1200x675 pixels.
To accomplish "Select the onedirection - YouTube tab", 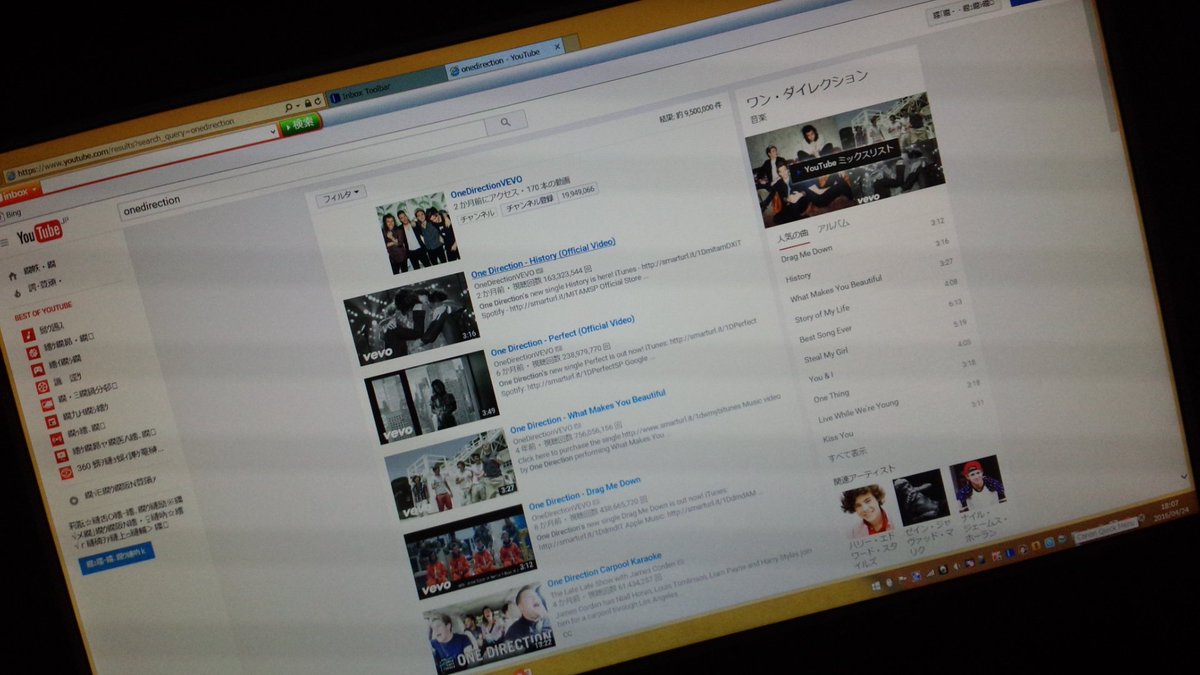I will [508, 60].
